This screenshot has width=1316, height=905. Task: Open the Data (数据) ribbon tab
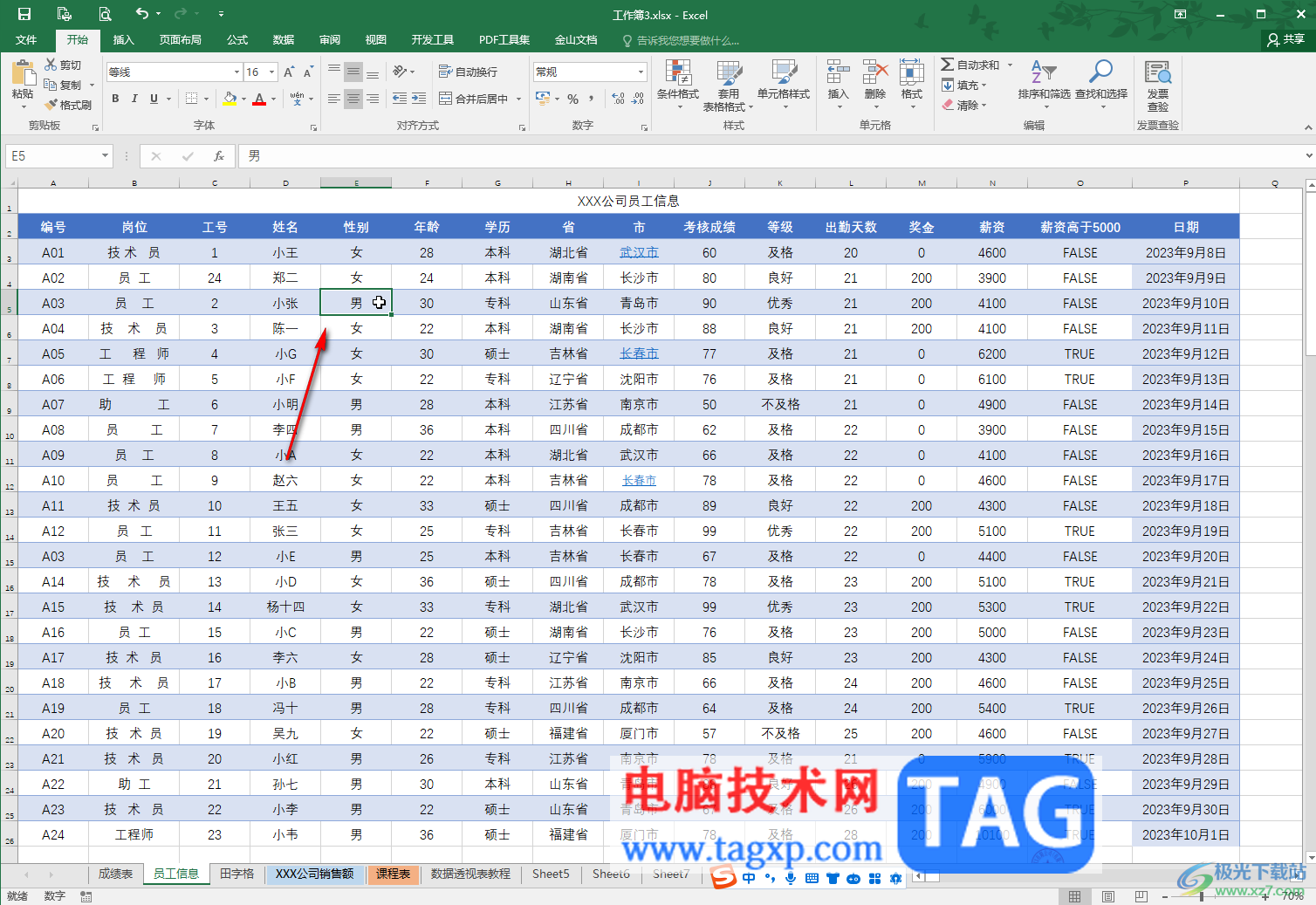pyautogui.click(x=284, y=39)
